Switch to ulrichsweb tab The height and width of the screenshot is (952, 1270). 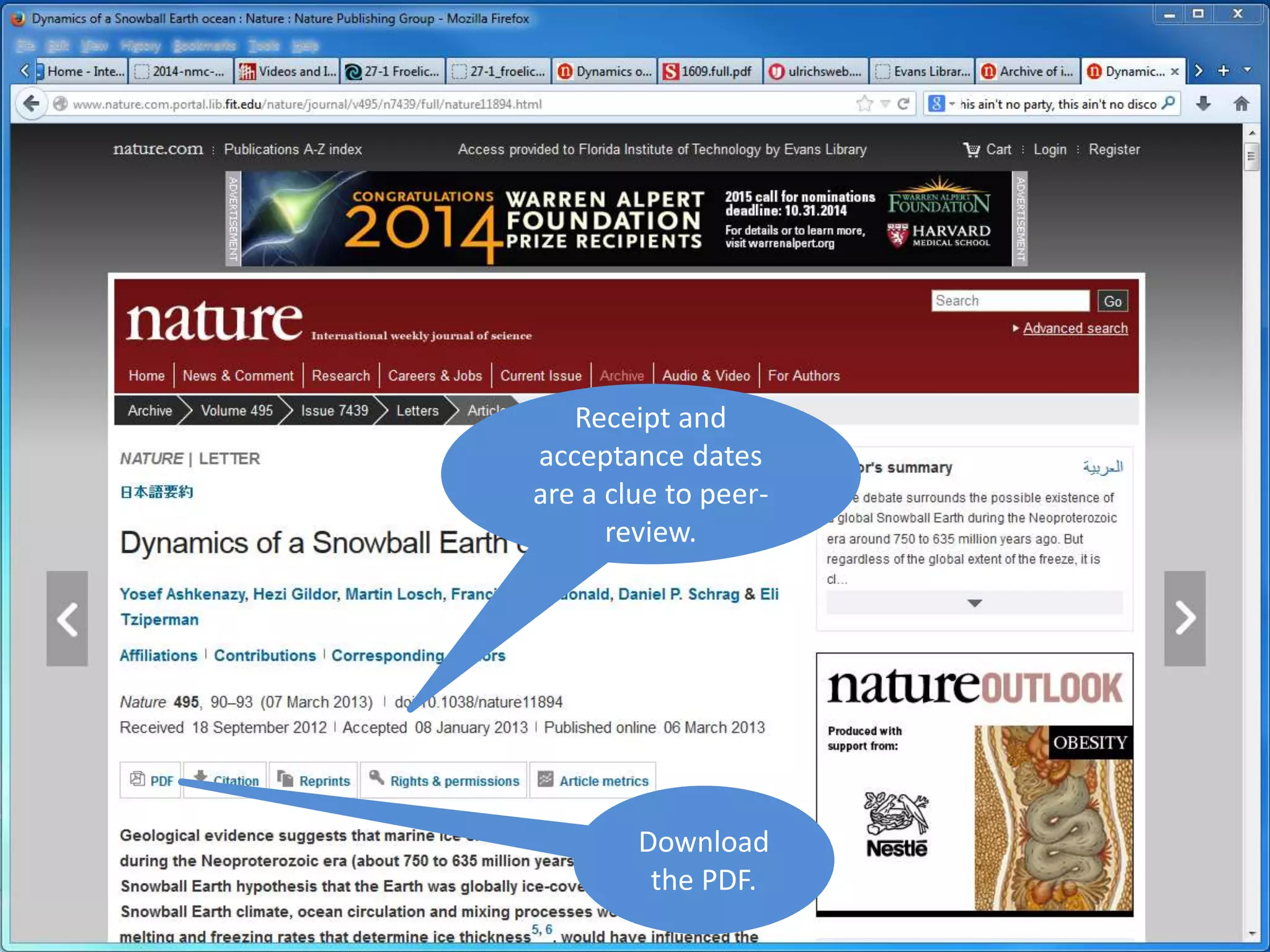[x=815, y=71]
